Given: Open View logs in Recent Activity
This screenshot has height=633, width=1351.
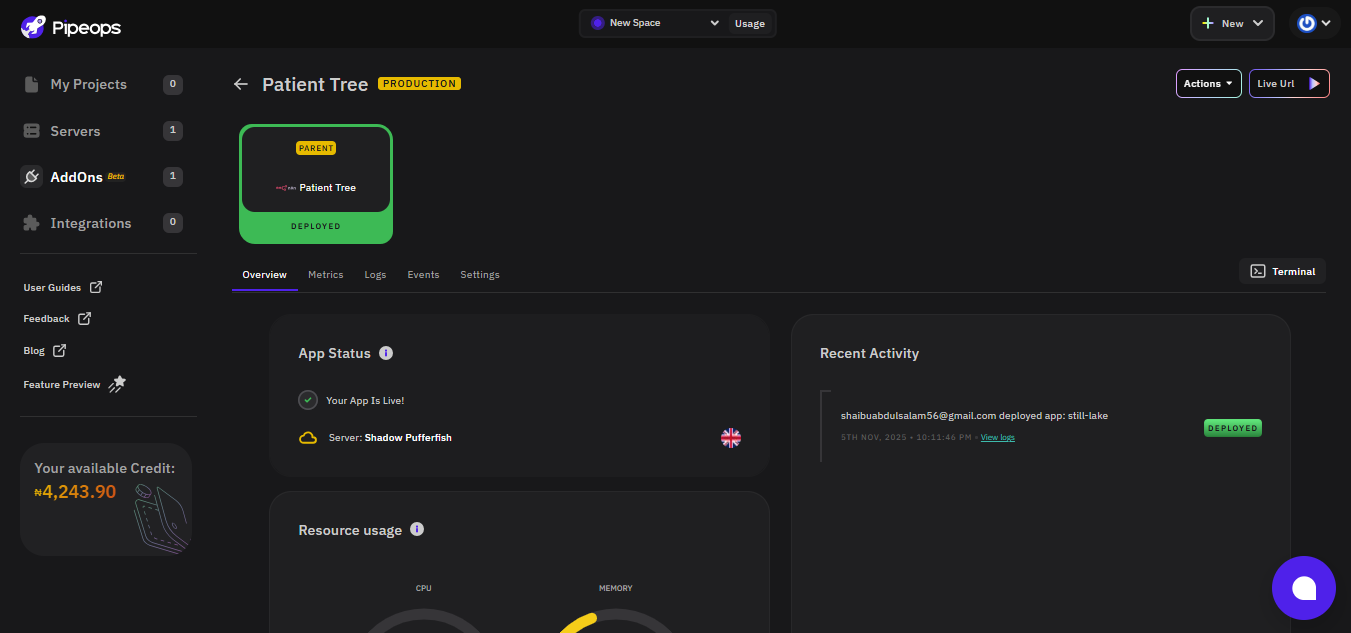Looking at the screenshot, I should [998, 438].
